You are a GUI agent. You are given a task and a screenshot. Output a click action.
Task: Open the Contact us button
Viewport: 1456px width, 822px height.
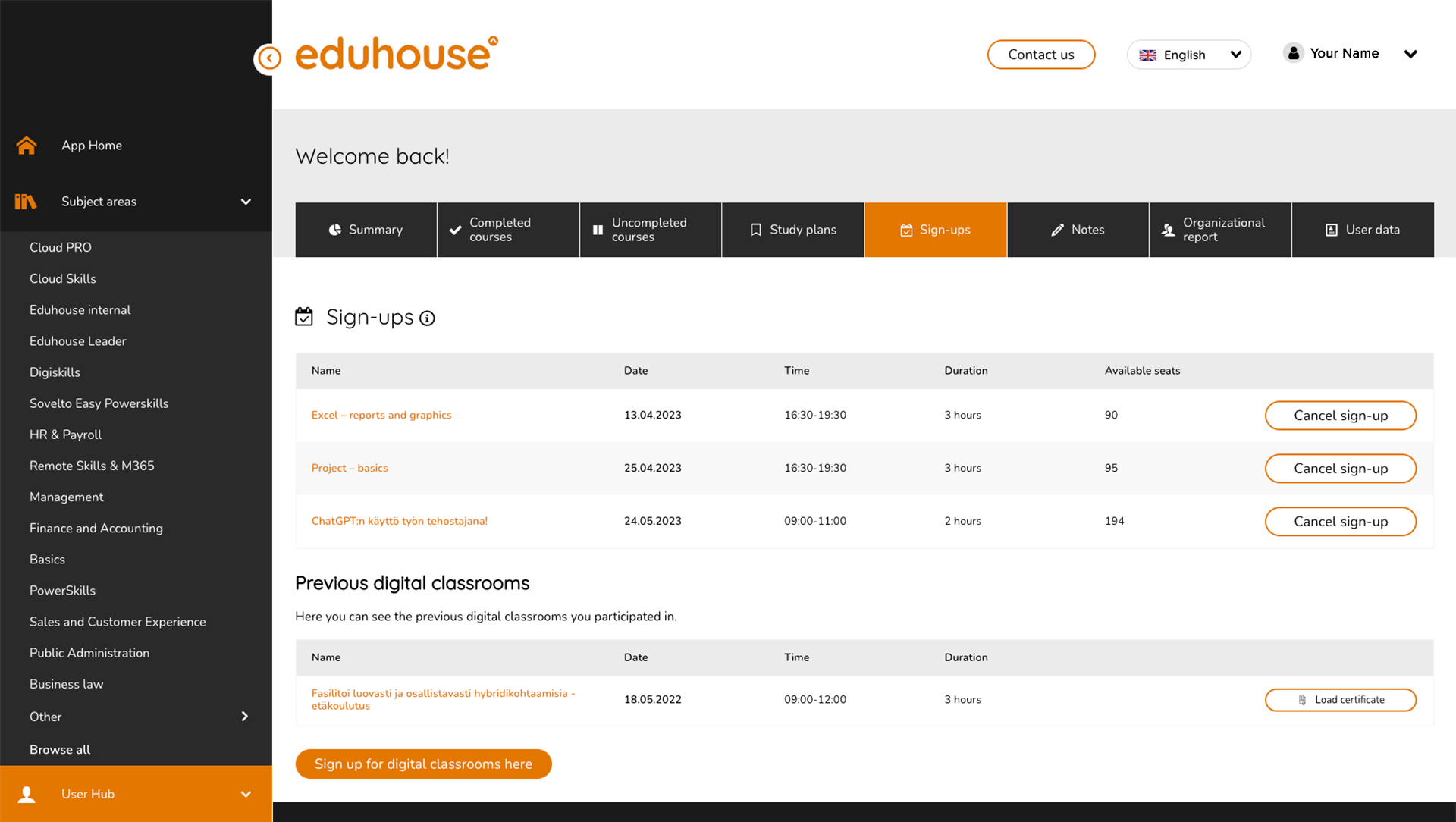click(1040, 55)
